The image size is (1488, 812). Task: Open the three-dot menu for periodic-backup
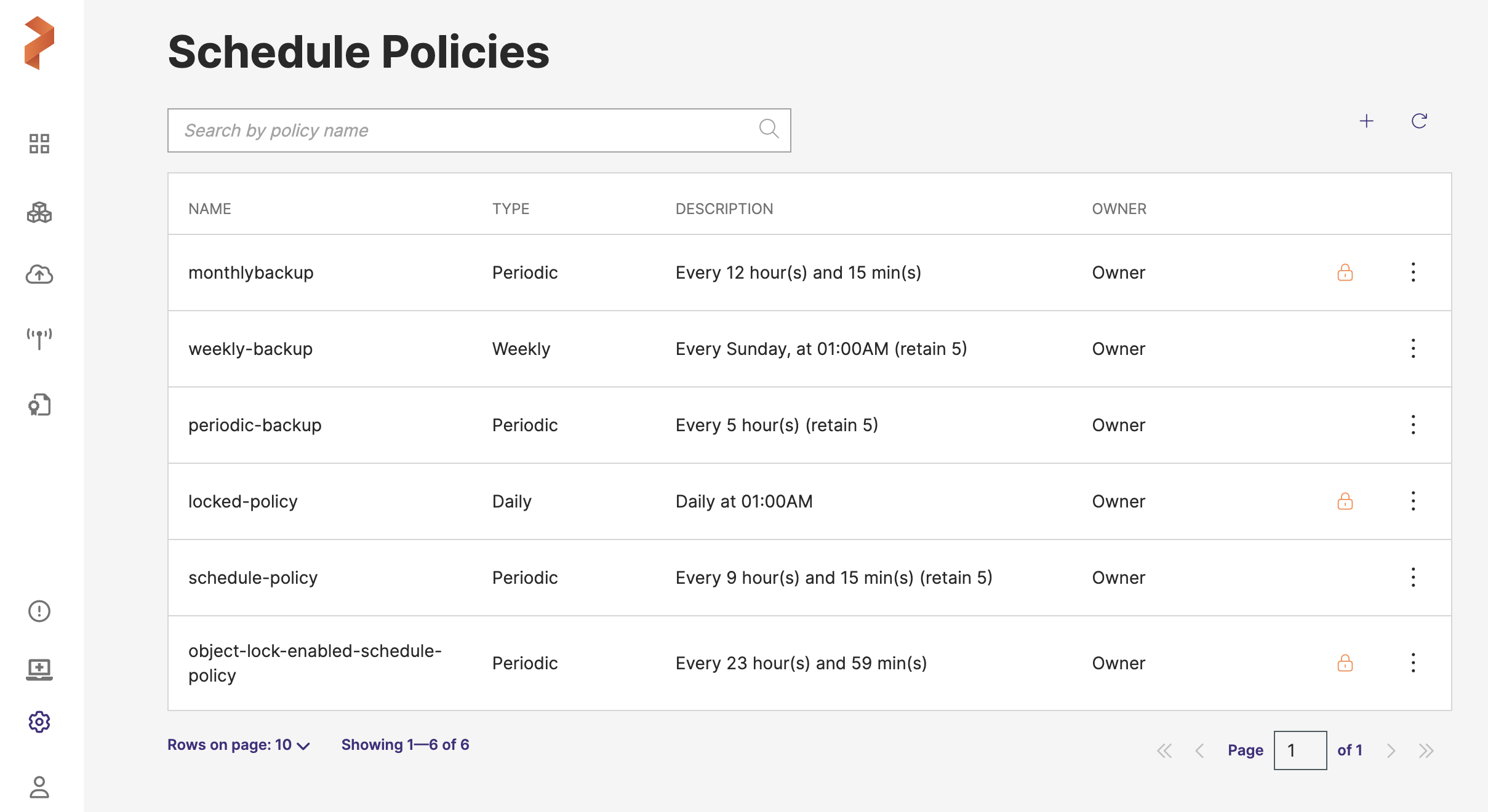(x=1414, y=425)
